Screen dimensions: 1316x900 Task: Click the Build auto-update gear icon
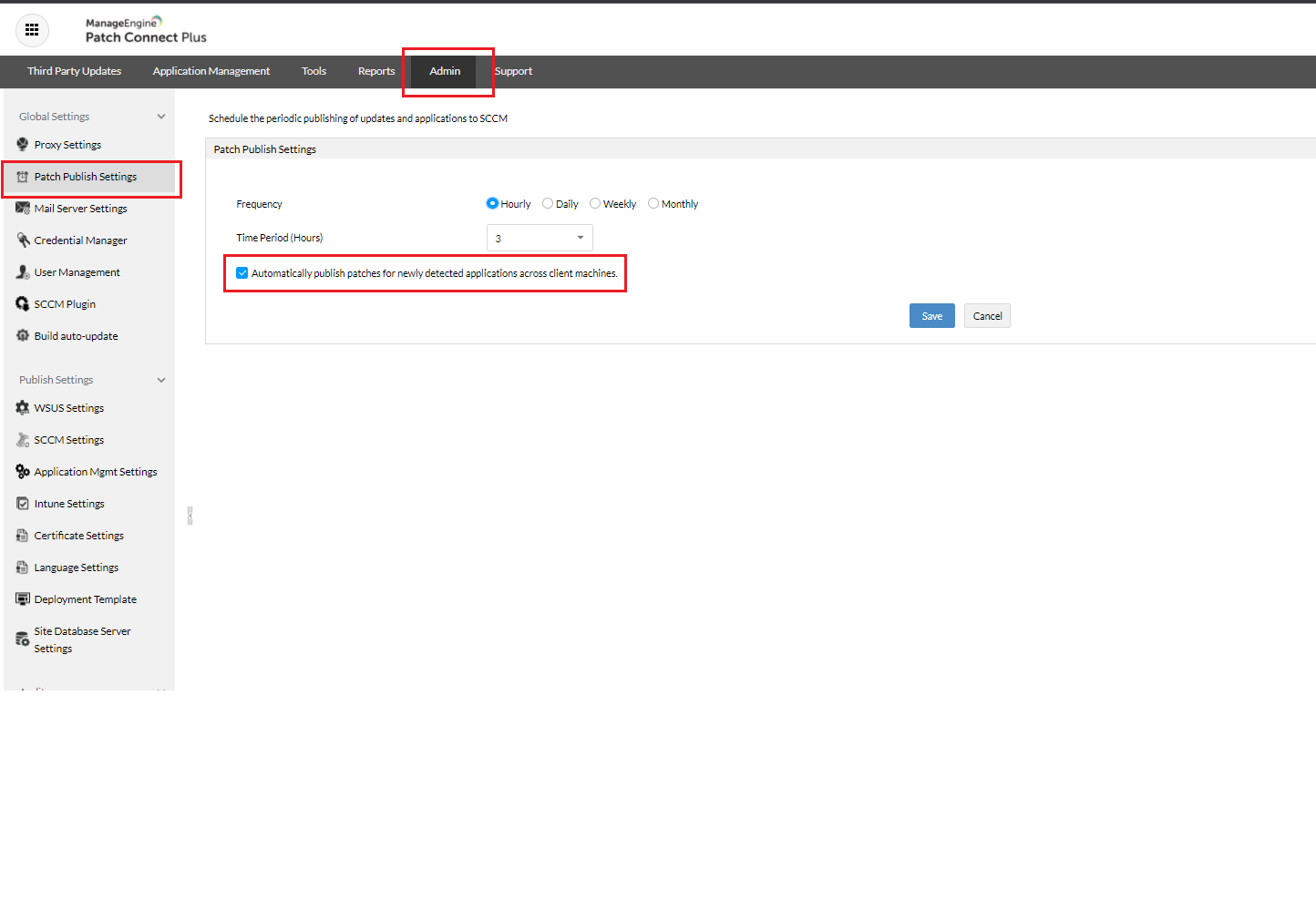click(23, 336)
